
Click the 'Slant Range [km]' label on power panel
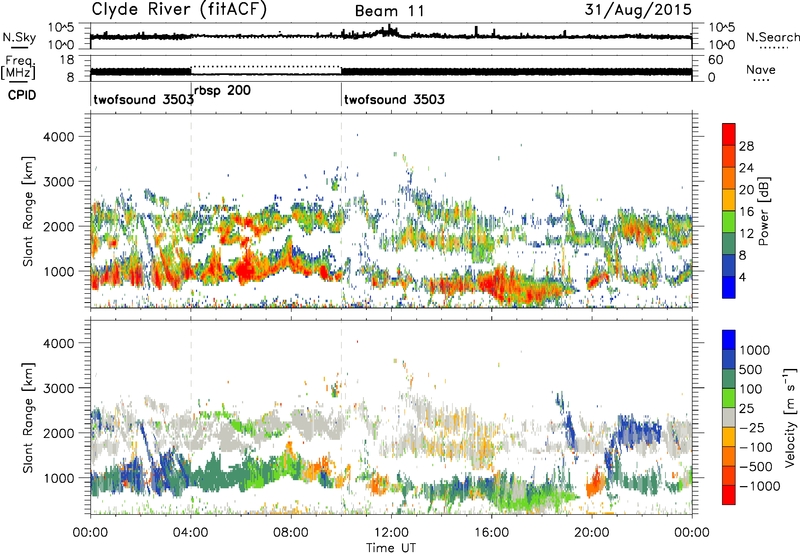(28, 211)
